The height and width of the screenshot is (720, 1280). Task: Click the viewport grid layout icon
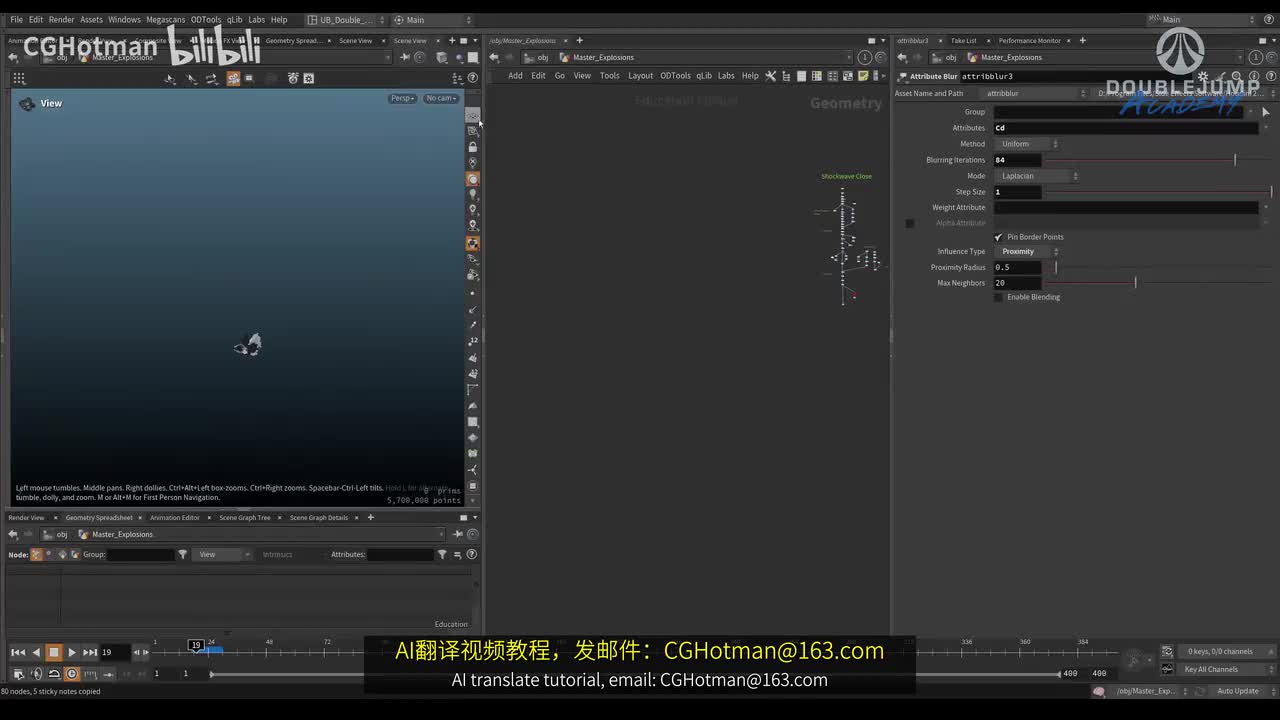(x=19, y=78)
